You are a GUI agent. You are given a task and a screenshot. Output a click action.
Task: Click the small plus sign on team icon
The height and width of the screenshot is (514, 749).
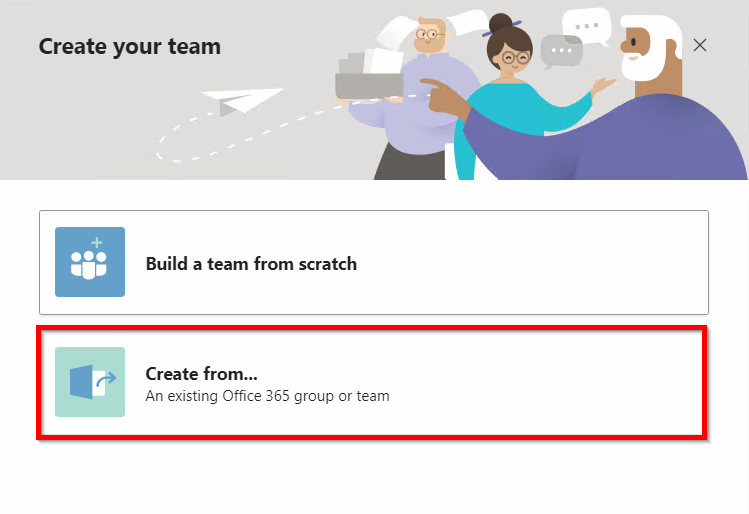click(97, 243)
